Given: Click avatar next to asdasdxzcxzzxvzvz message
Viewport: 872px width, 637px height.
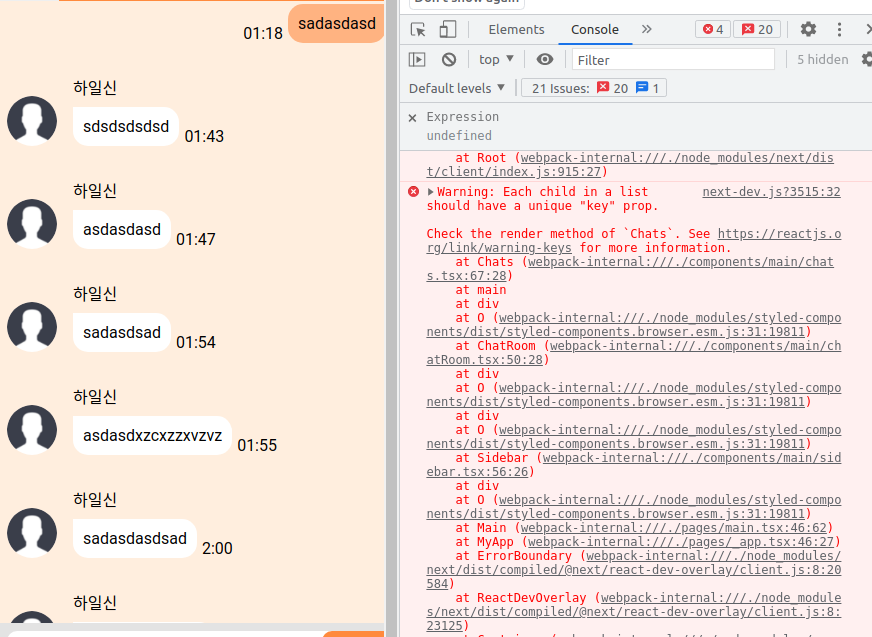Looking at the screenshot, I should click(32, 429).
